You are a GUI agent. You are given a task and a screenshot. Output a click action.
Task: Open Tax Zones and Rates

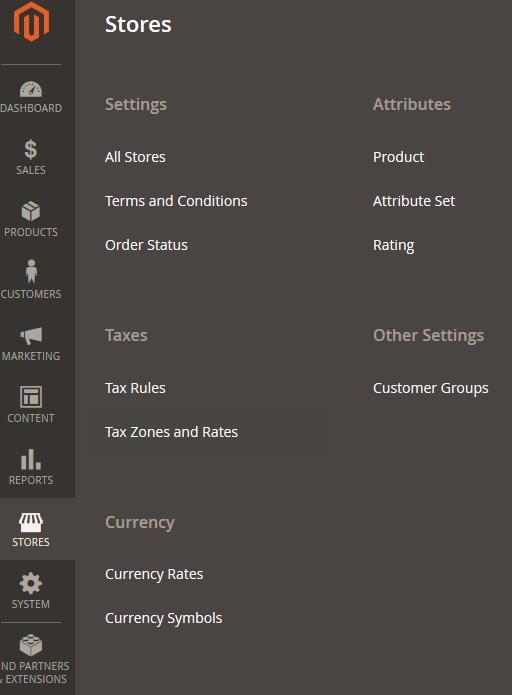pos(172,432)
